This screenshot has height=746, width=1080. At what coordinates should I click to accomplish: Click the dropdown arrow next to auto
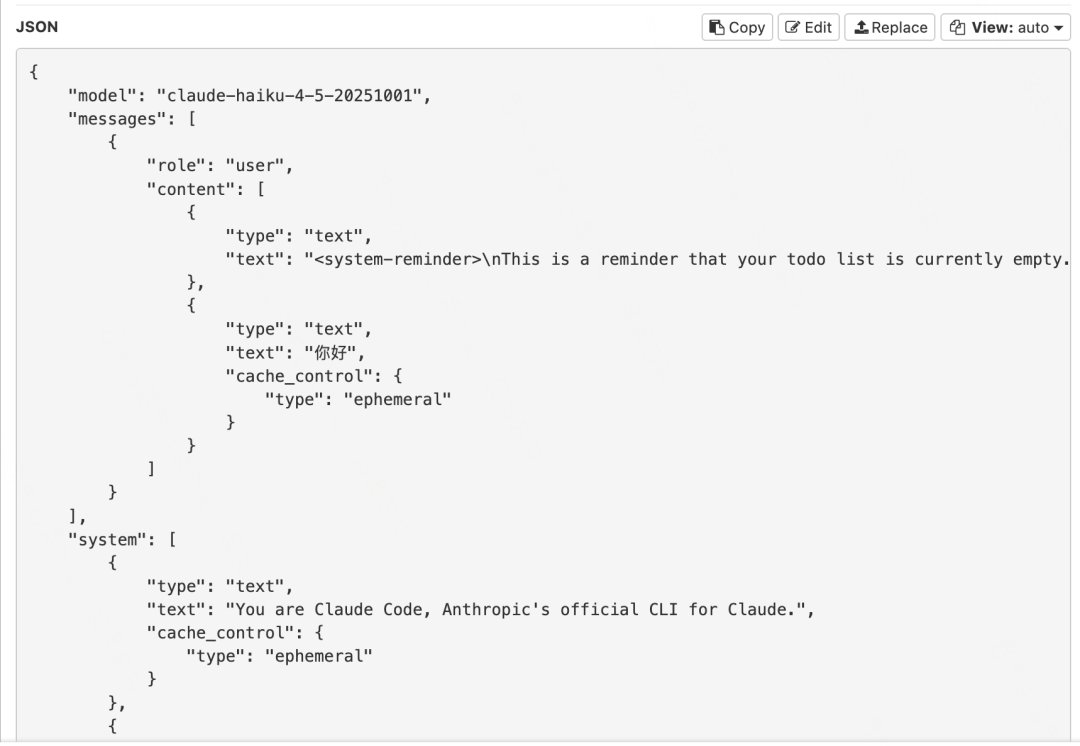(x=1056, y=27)
